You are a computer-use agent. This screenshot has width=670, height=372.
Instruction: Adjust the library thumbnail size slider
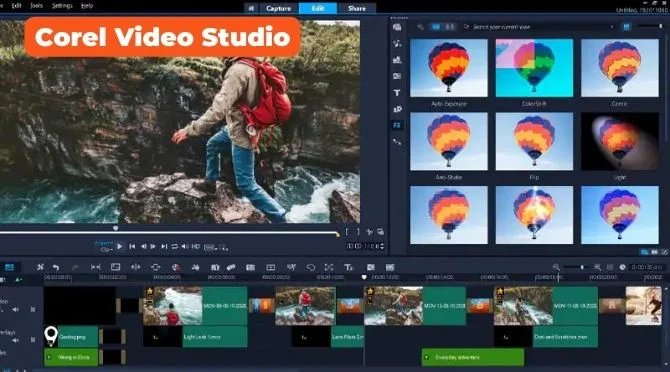click(649, 26)
